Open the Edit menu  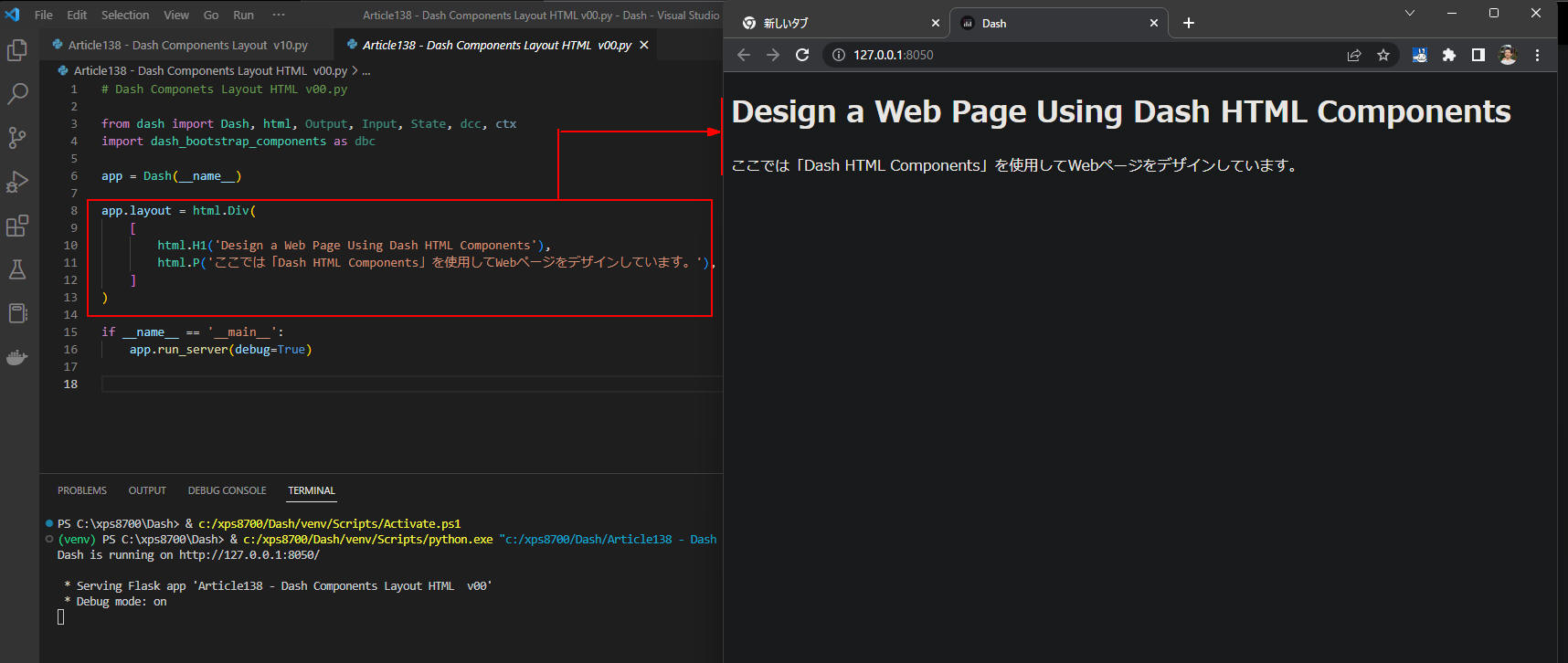pyautogui.click(x=77, y=15)
